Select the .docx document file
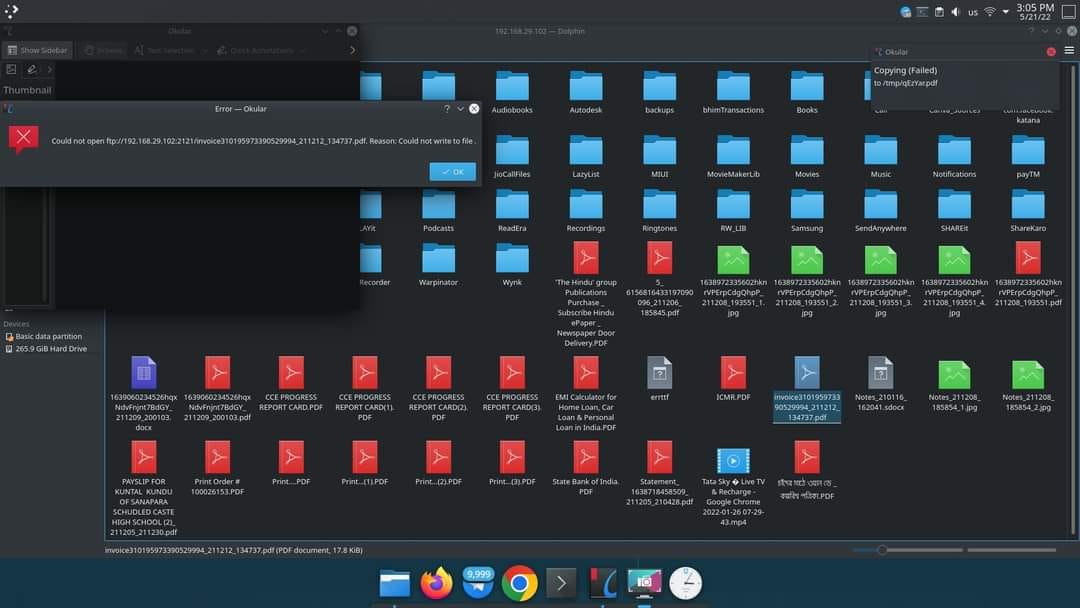This screenshot has width=1080, height=608. click(143, 394)
